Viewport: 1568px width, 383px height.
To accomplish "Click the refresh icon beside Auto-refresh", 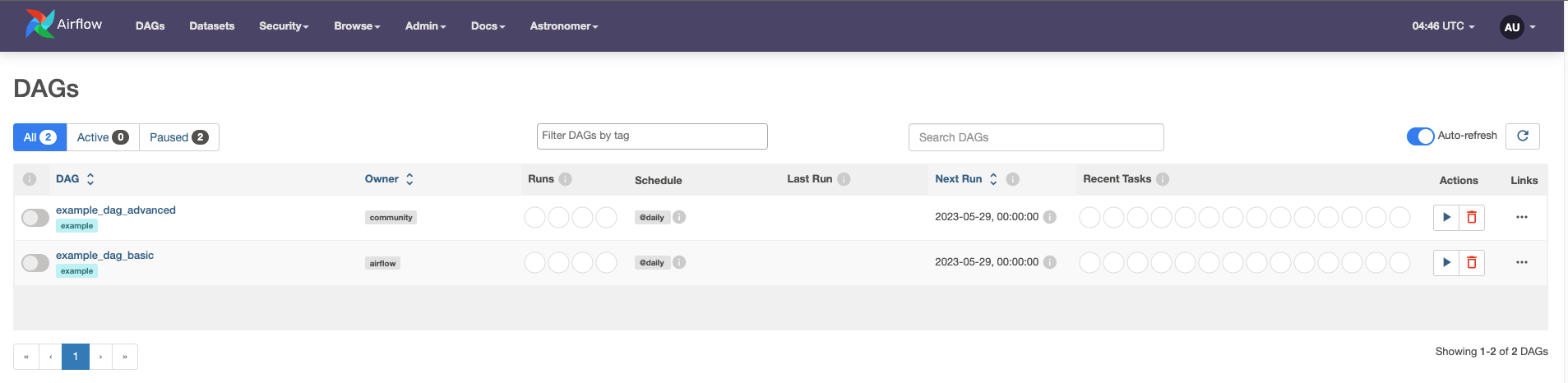I will pos(1522,136).
